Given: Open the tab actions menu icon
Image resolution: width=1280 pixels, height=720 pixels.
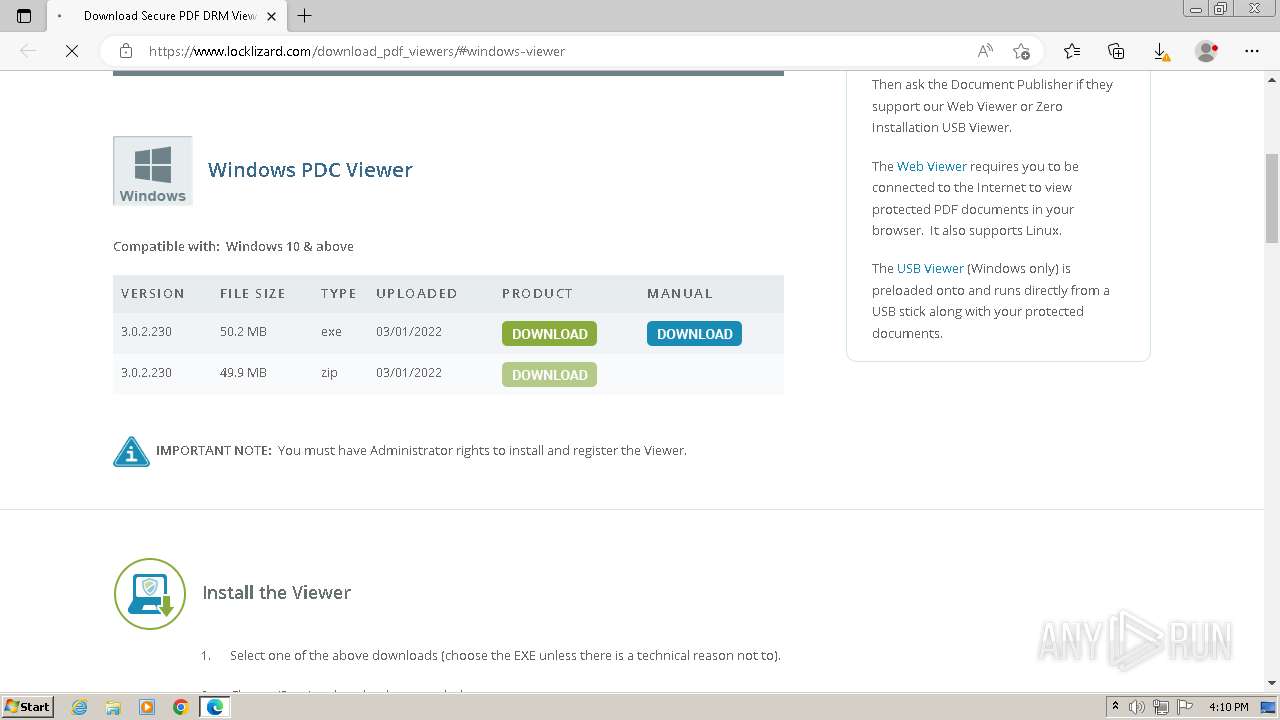Looking at the screenshot, I should pos(24,15).
